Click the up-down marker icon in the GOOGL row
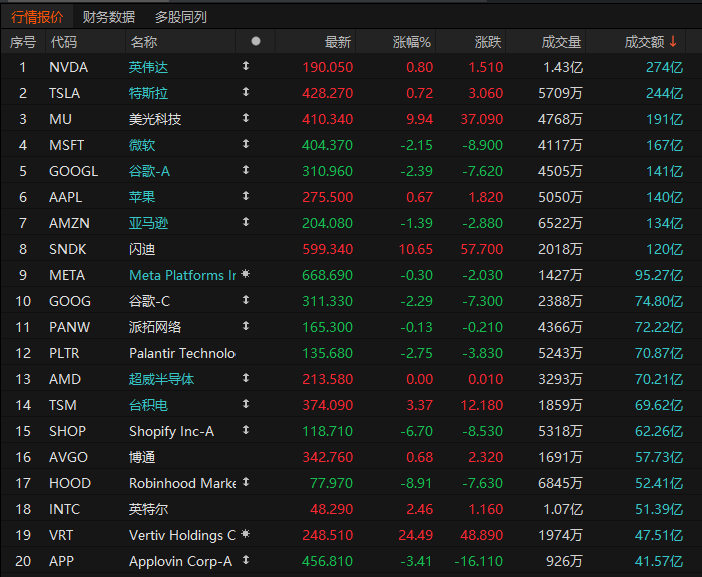This screenshot has height=577, width=702. tap(246, 170)
